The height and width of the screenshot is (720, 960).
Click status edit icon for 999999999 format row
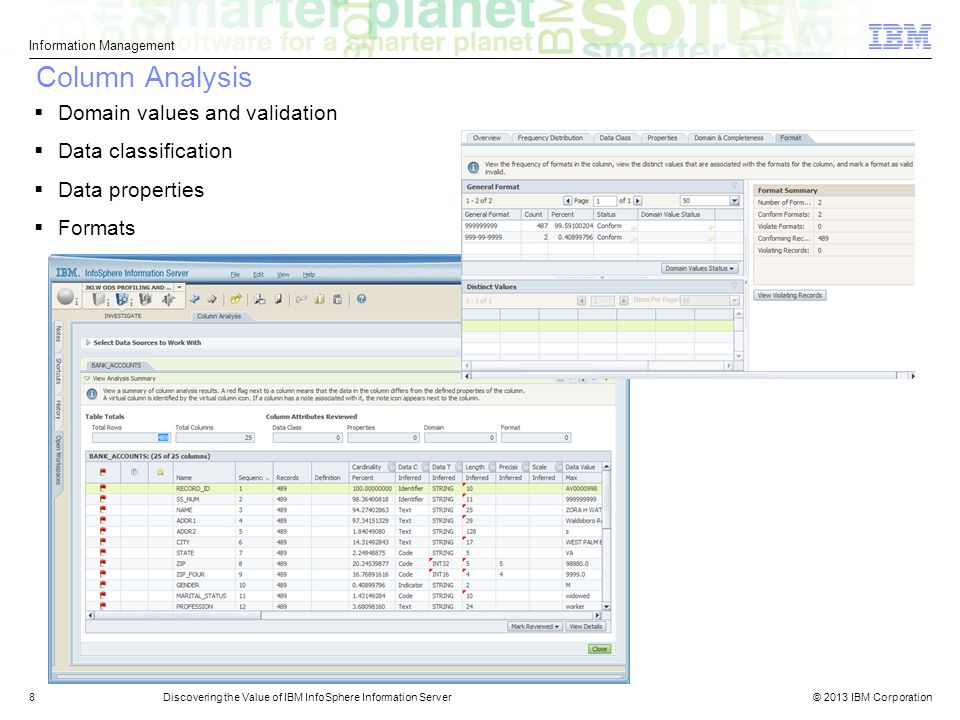634,227
